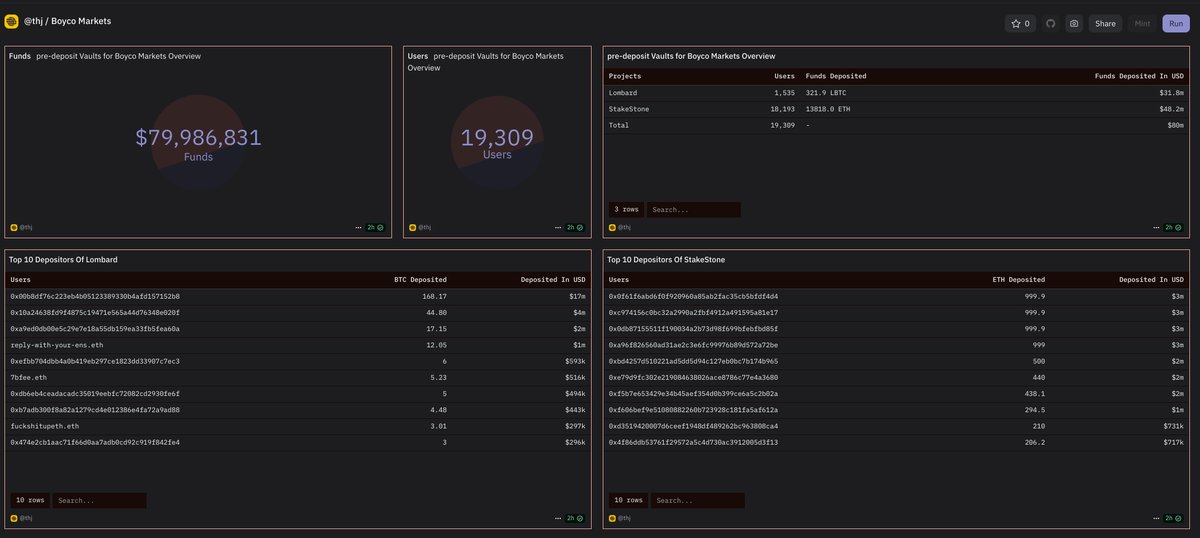Image resolution: width=1200 pixels, height=538 pixels.
Task: Sort by Projects column header
Action: point(625,76)
